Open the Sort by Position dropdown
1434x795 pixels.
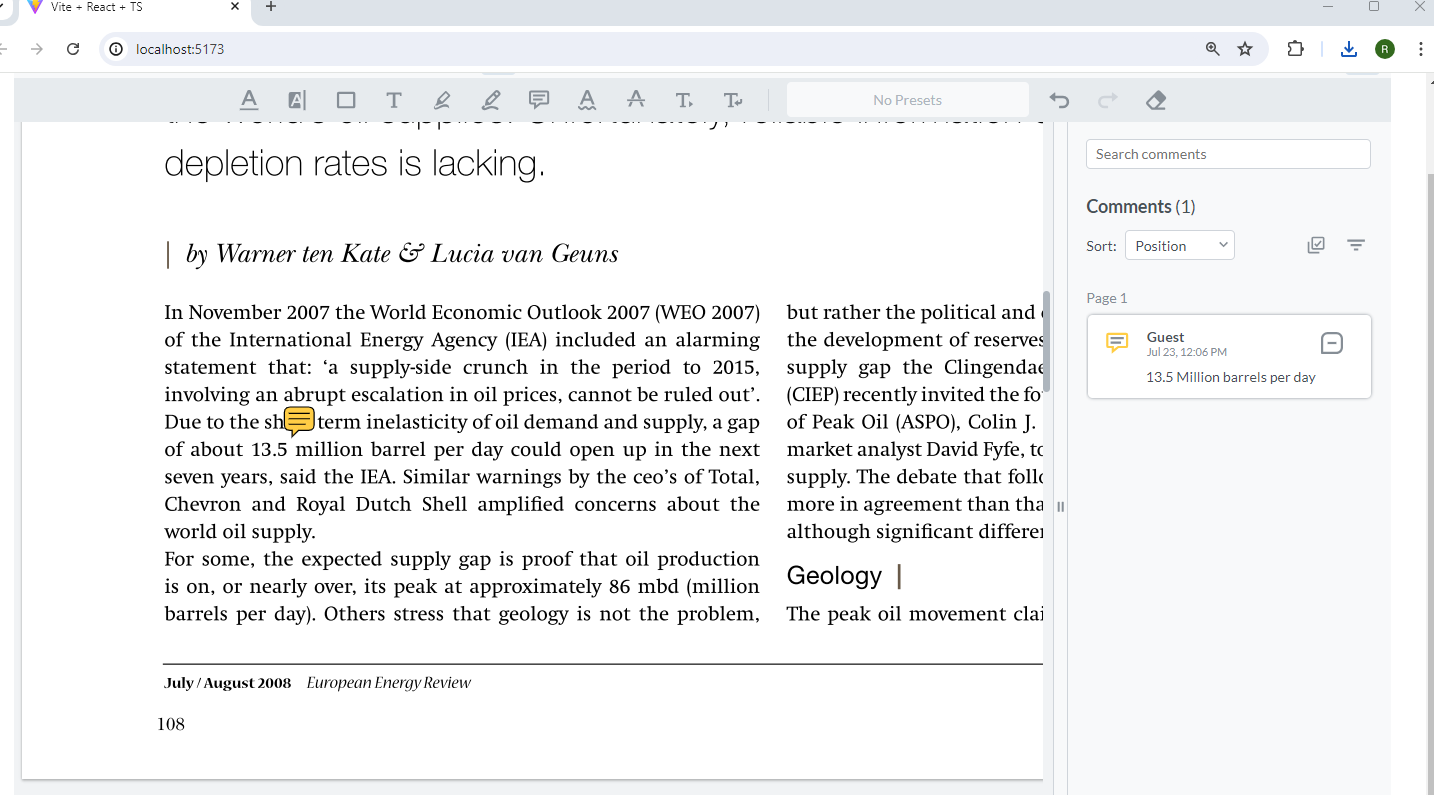click(1180, 245)
